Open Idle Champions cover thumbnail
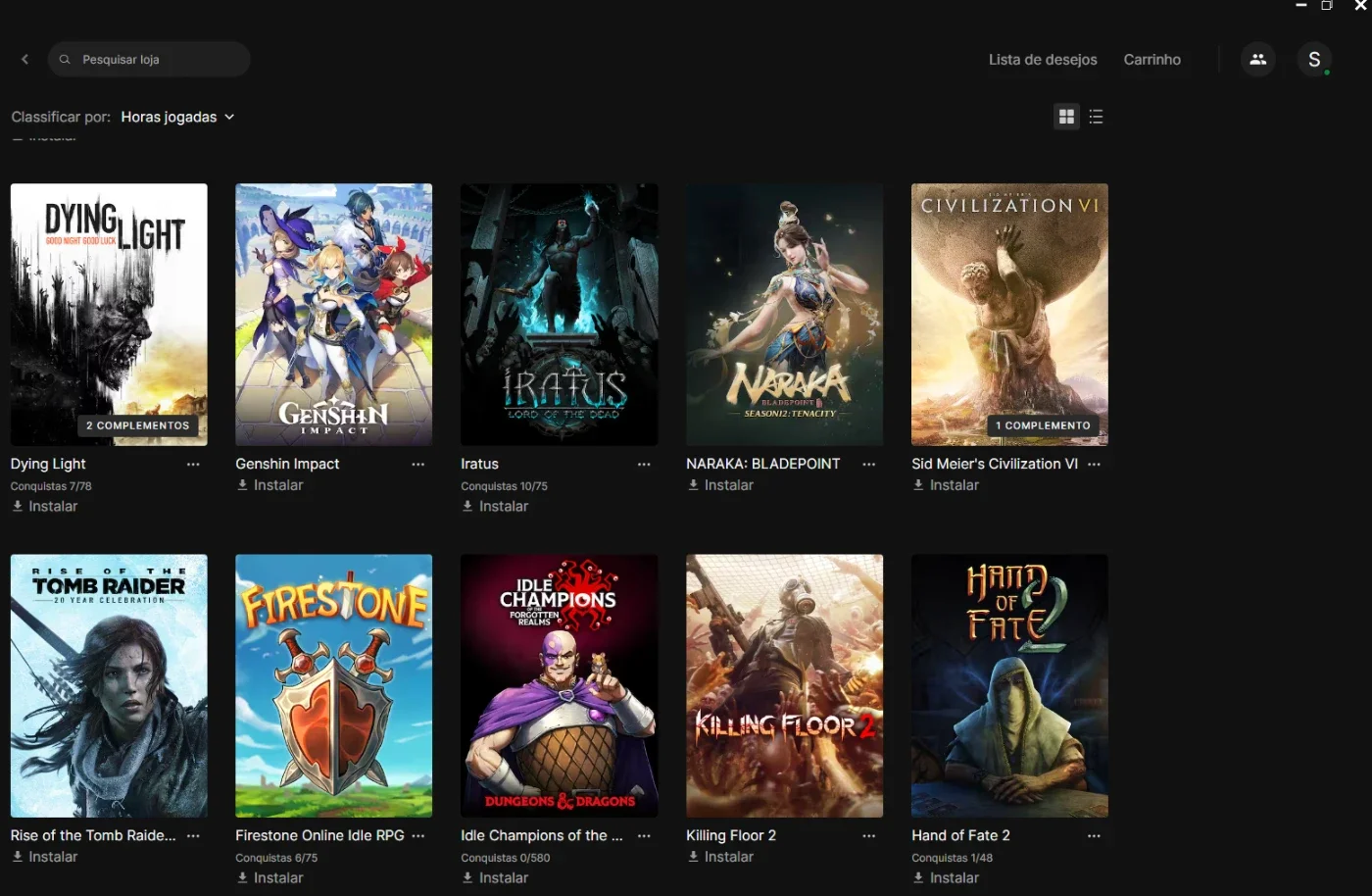1372x896 pixels. click(x=559, y=686)
